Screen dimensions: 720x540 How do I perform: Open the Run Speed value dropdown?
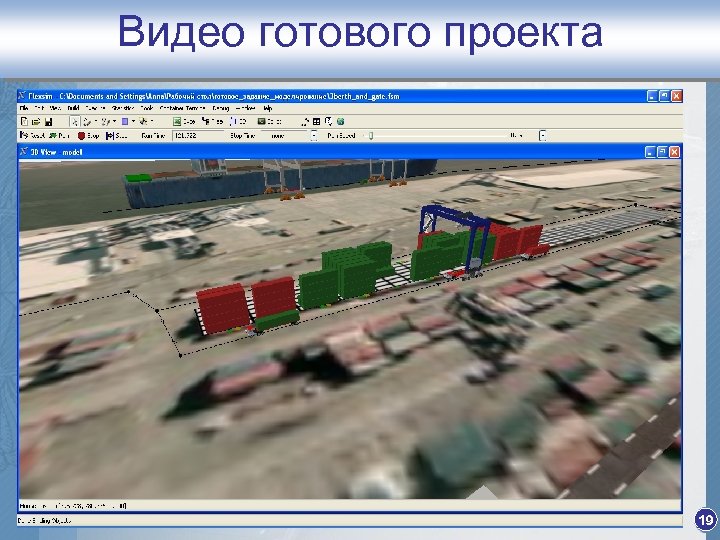pos(542,135)
